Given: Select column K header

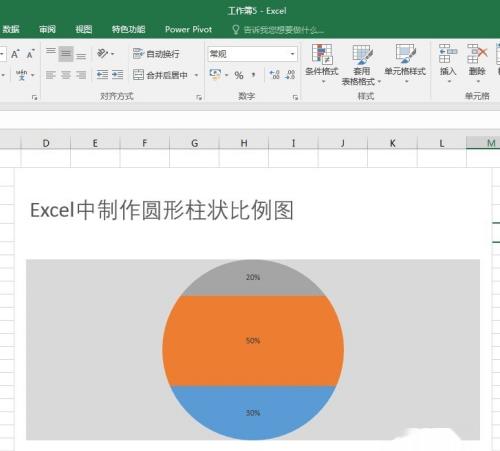Looking at the screenshot, I should 392,143.
